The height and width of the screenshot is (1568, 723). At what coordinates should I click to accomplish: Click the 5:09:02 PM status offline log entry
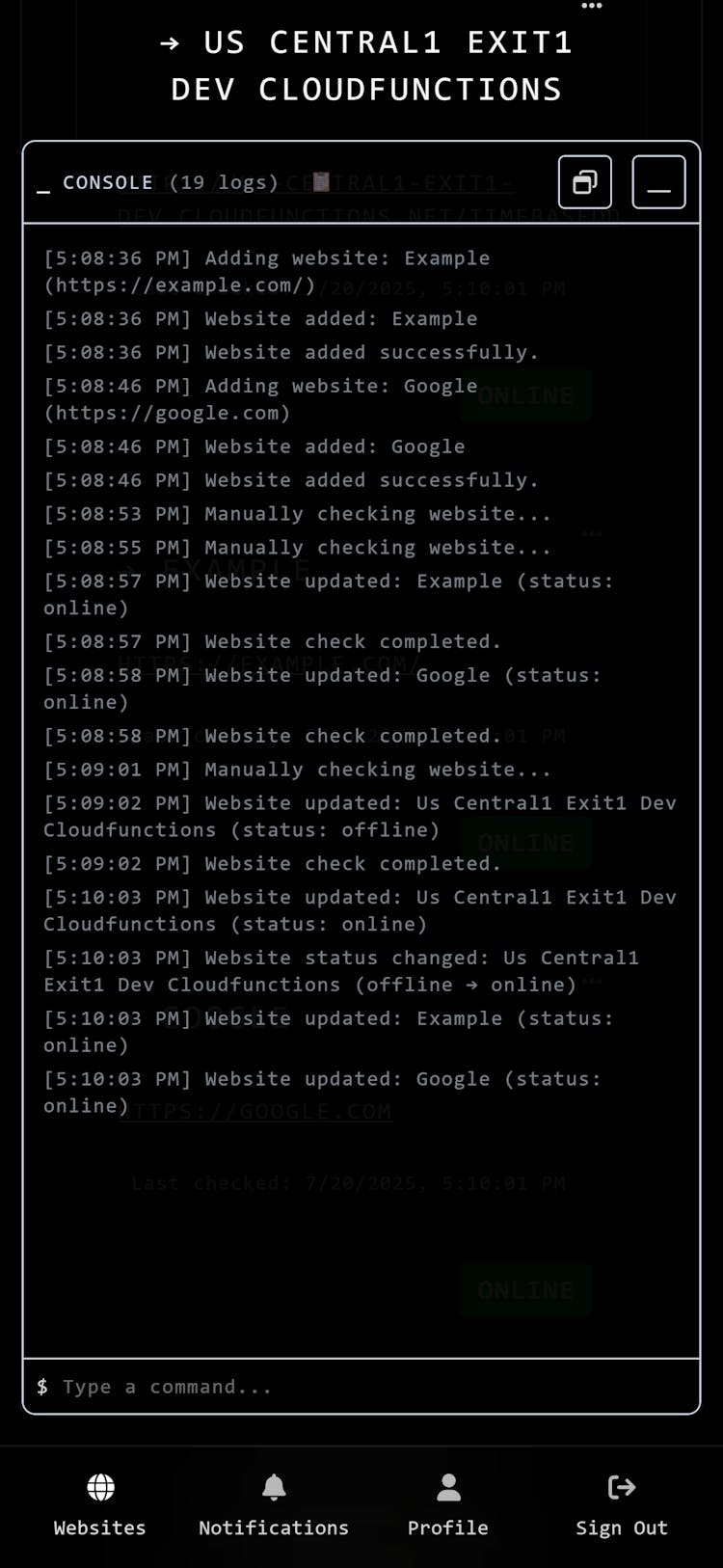(x=360, y=816)
